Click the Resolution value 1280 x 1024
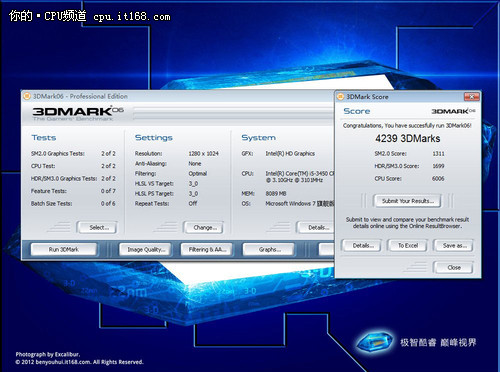Image resolution: width=500 pixels, height=372 pixels. [x=203, y=154]
